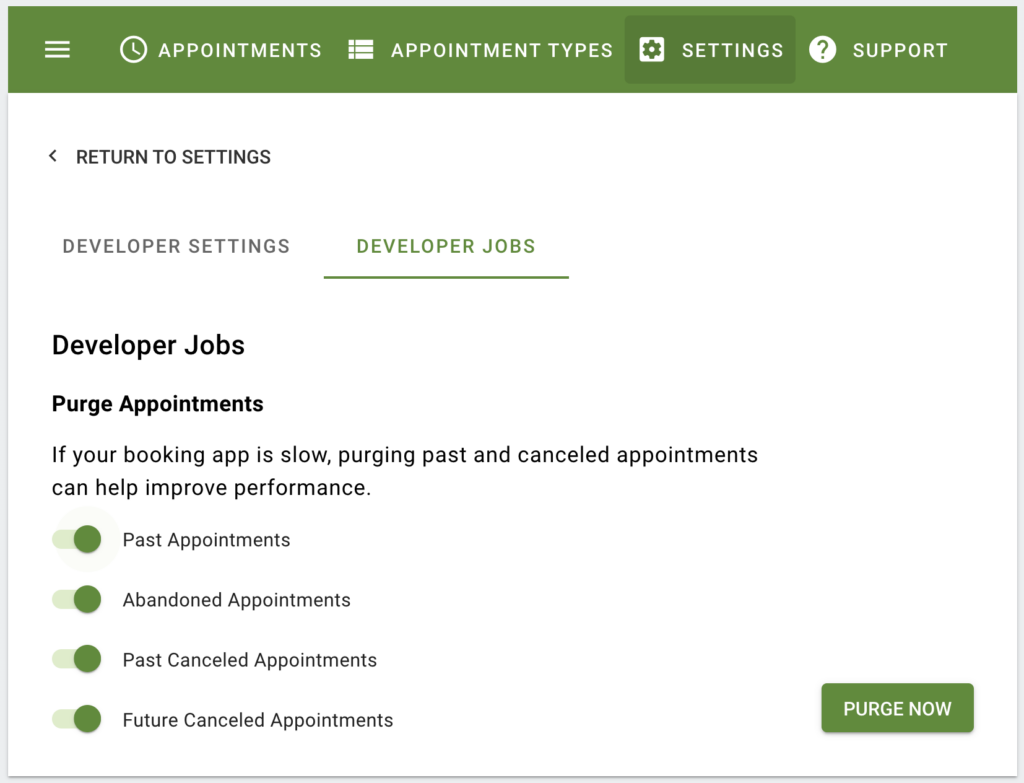The image size is (1024, 783).
Task: Disable the Past Appointments toggle
Action: pos(77,539)
